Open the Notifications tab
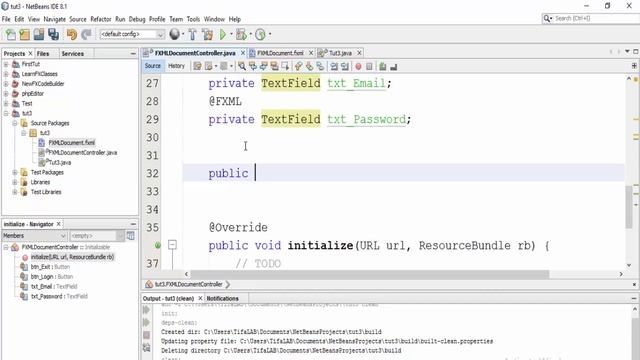The width and height of the screenshot is (640, 360). point(222,298)
